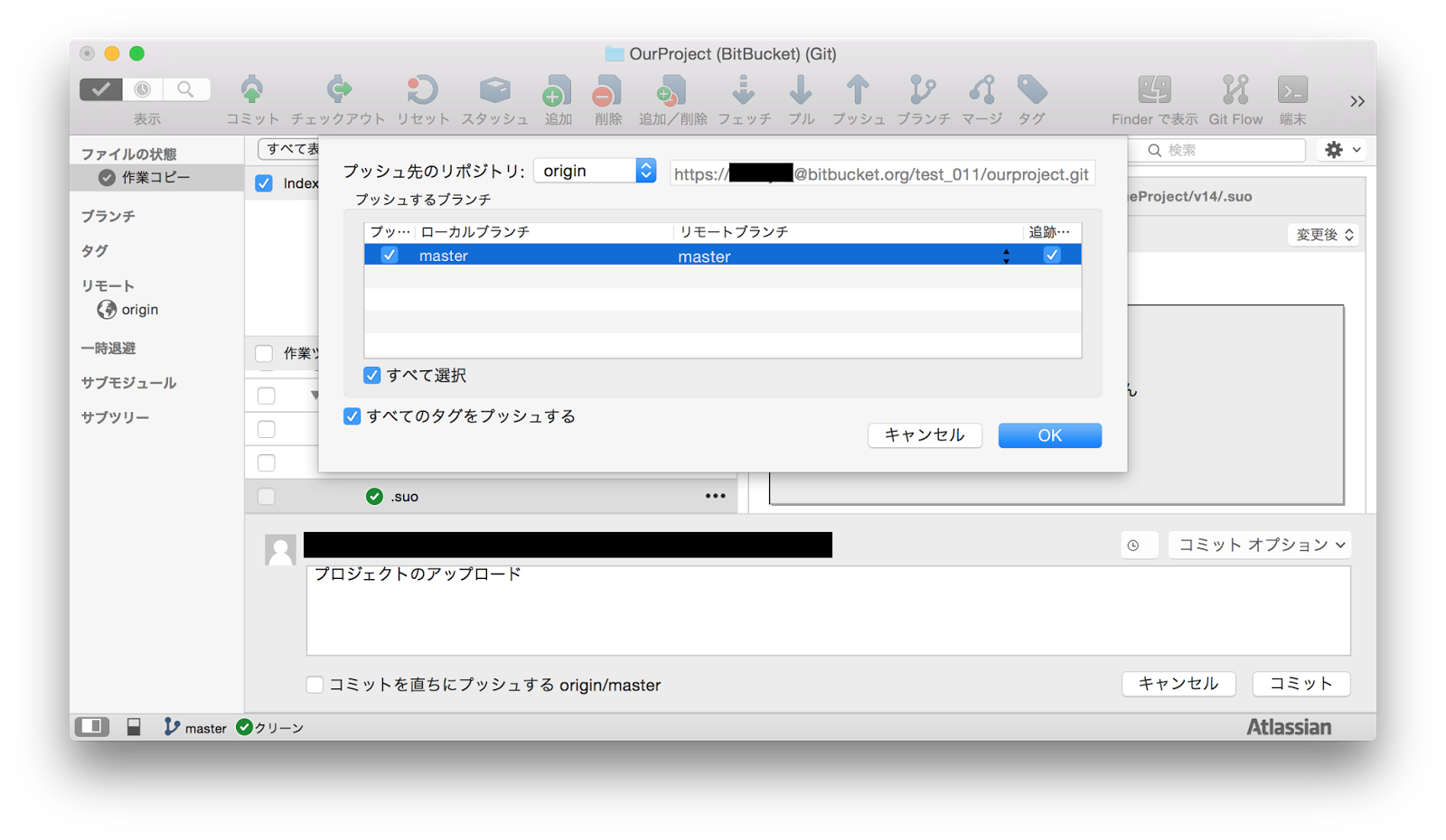Open the Terminal (端末) toolbar icon
Image resolution: width=1446 pixels, height=840 pixels.
[x=1292, y=90]
